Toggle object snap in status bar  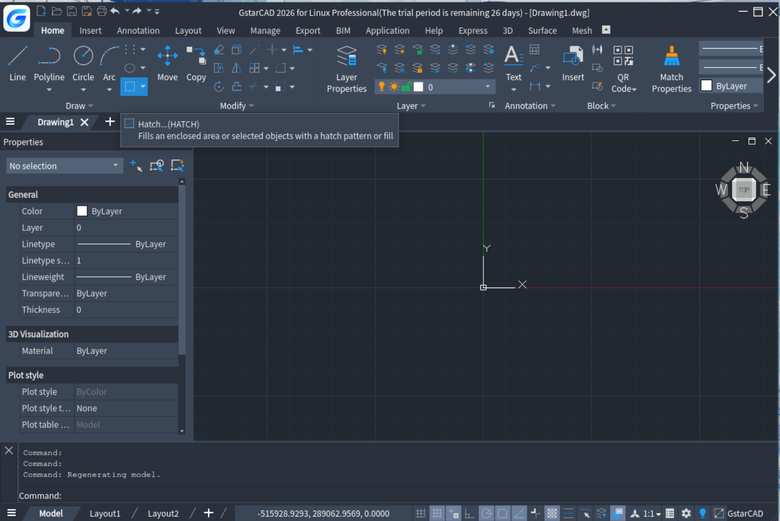click(x=502, y=513)
